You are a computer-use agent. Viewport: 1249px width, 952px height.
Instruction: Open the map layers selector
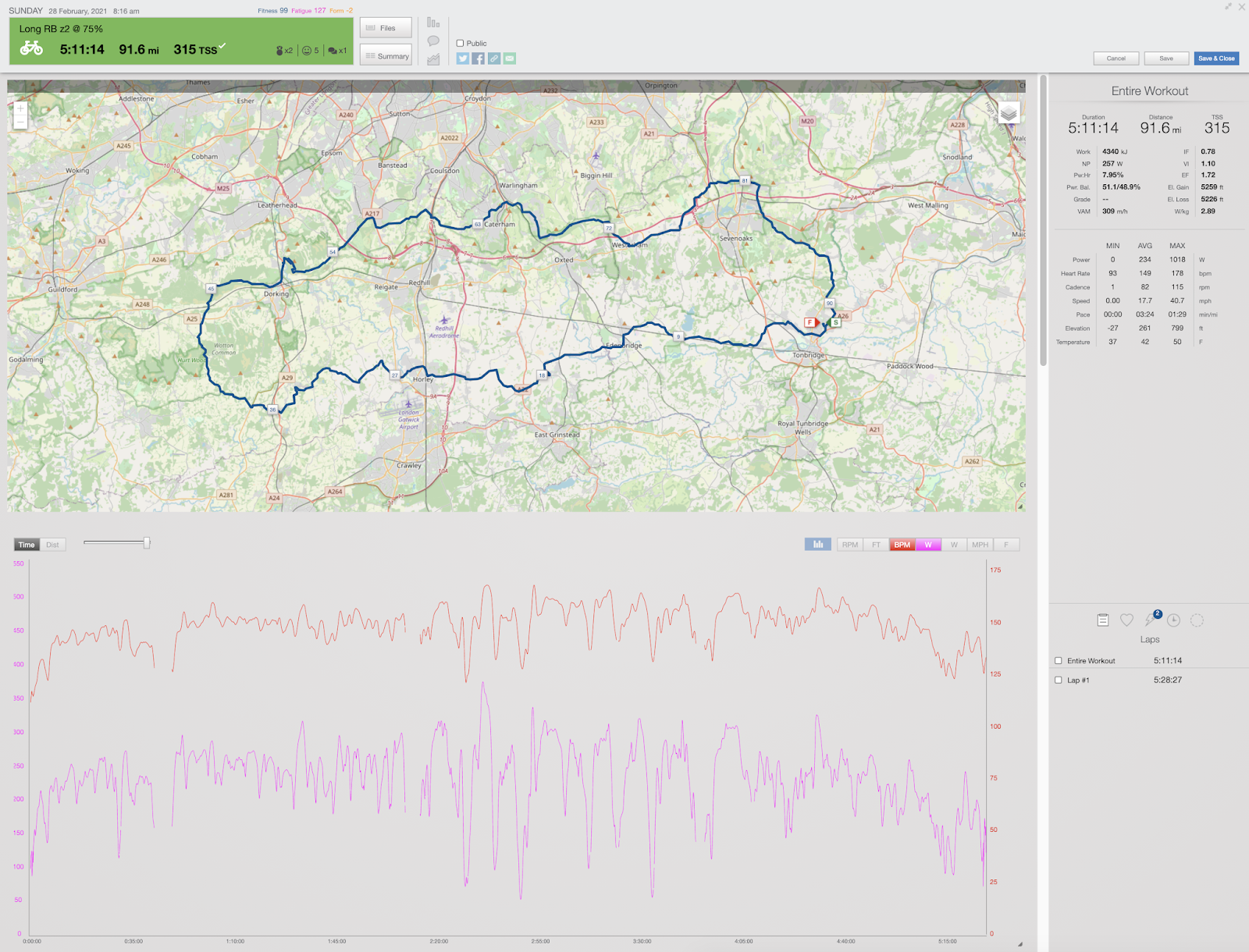click(1009, 113)
